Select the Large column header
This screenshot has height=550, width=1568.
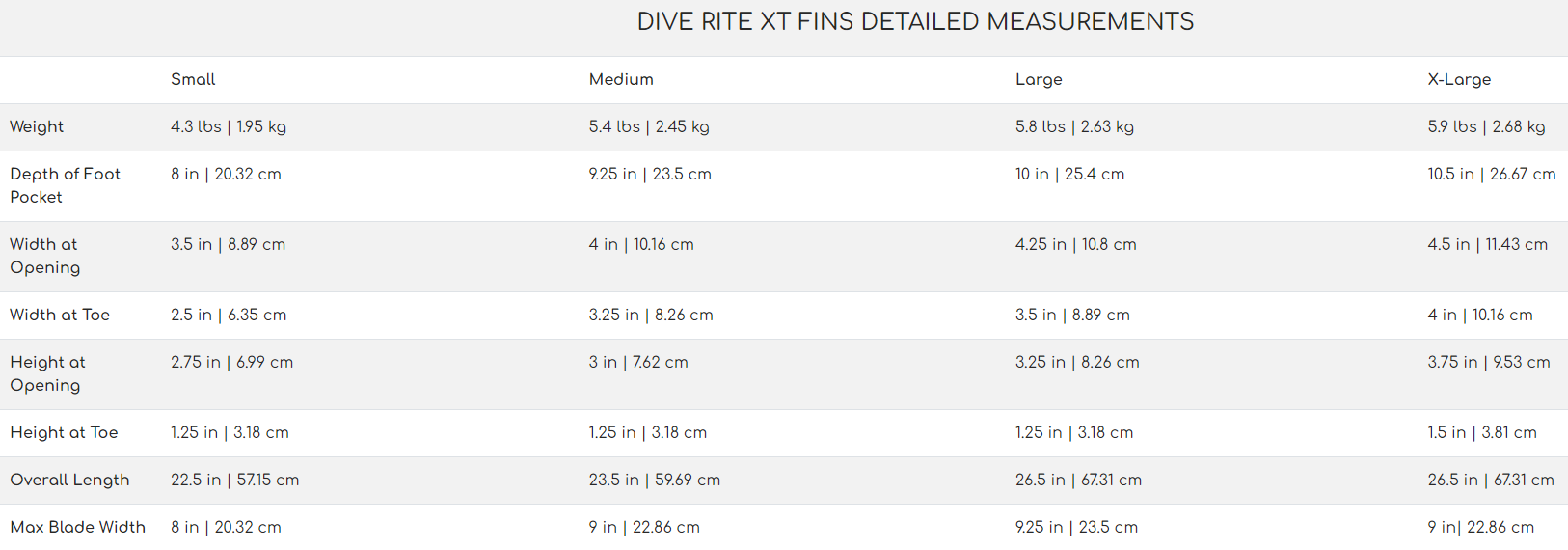tap(1039, 80)
